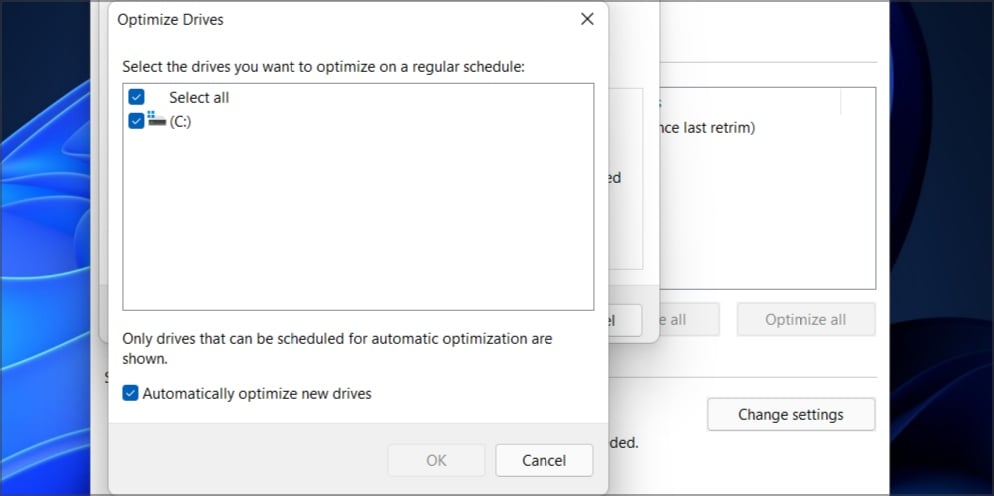Close the Optimize Drives dialog
This screenshot has height=496, width=994.
coord(586,19)
